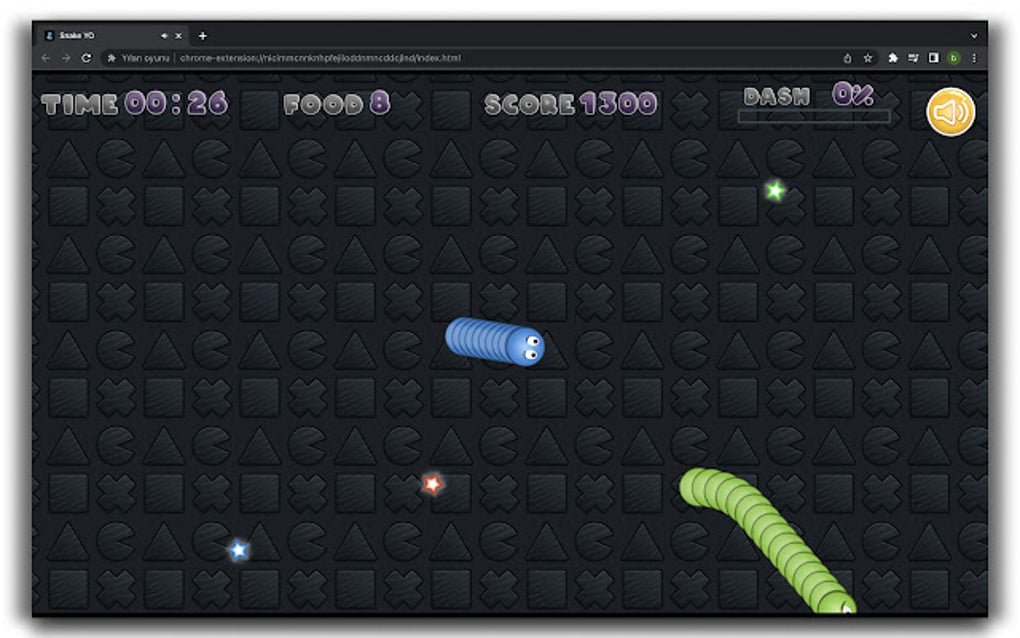Open the Extensions puzzle piece menu
The image size is (1020, 638).
[x=894, y=58]
